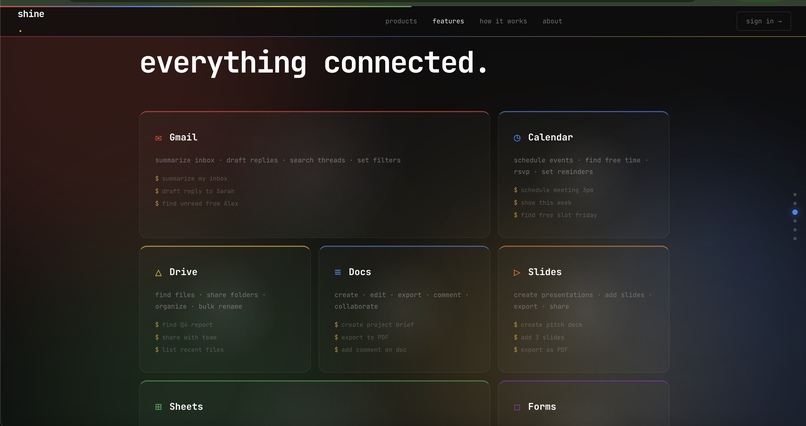The height and width of the screenshot is (426, 806).
Task: Open the how it works nav item
Action: click(x=503, y=21)
